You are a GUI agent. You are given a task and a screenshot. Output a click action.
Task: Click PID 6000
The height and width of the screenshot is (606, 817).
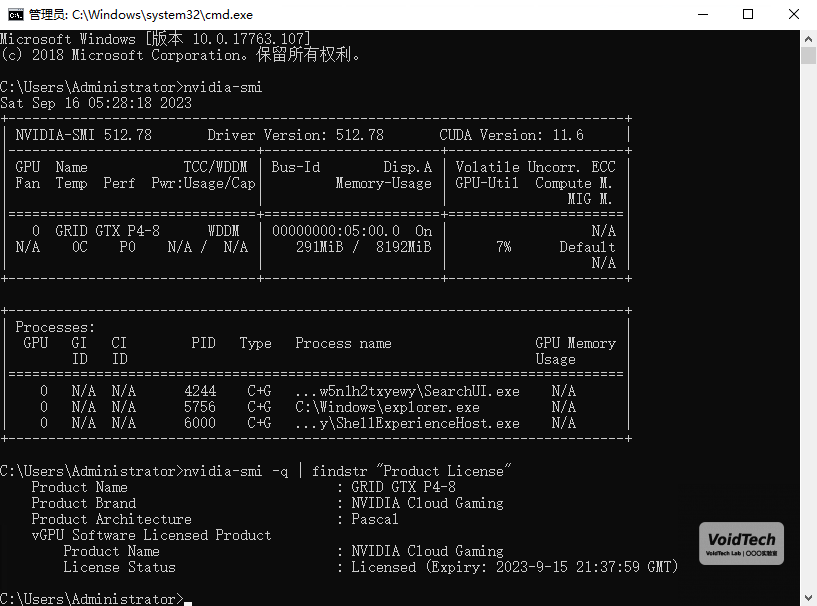click(x=200, y=423)
